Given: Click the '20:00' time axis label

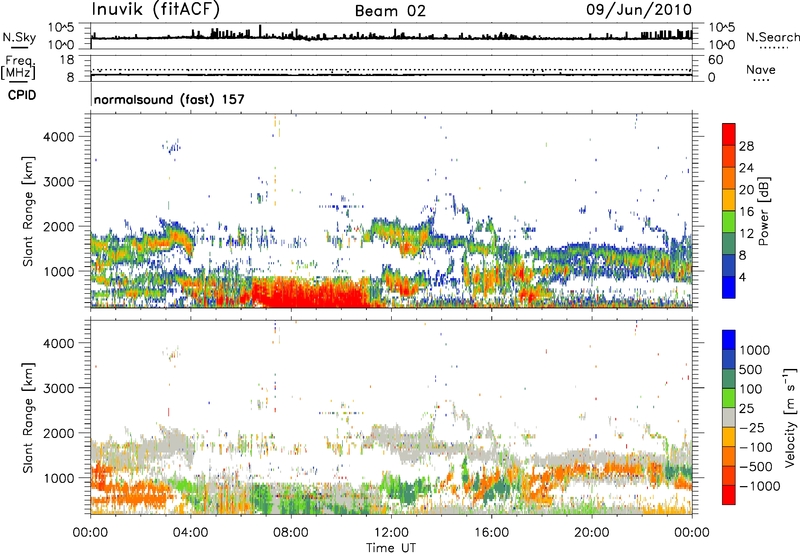Looking at the screenshot, I should 591,533.
